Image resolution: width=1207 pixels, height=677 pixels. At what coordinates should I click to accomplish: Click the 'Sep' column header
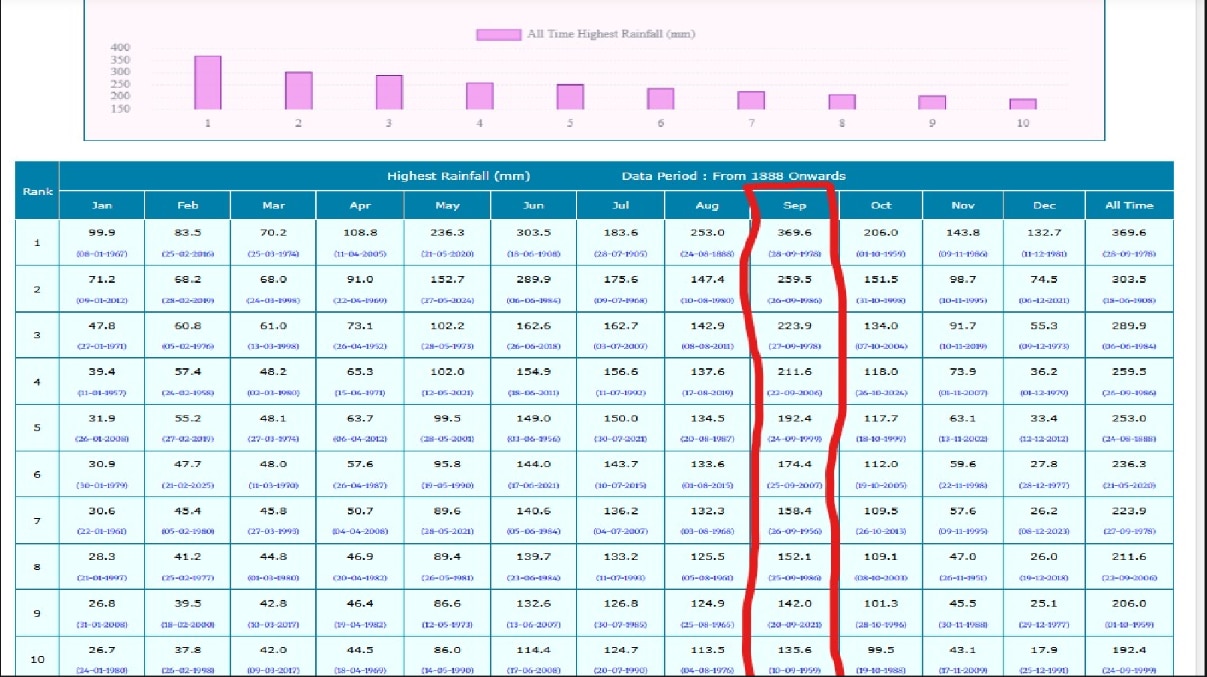795,205
